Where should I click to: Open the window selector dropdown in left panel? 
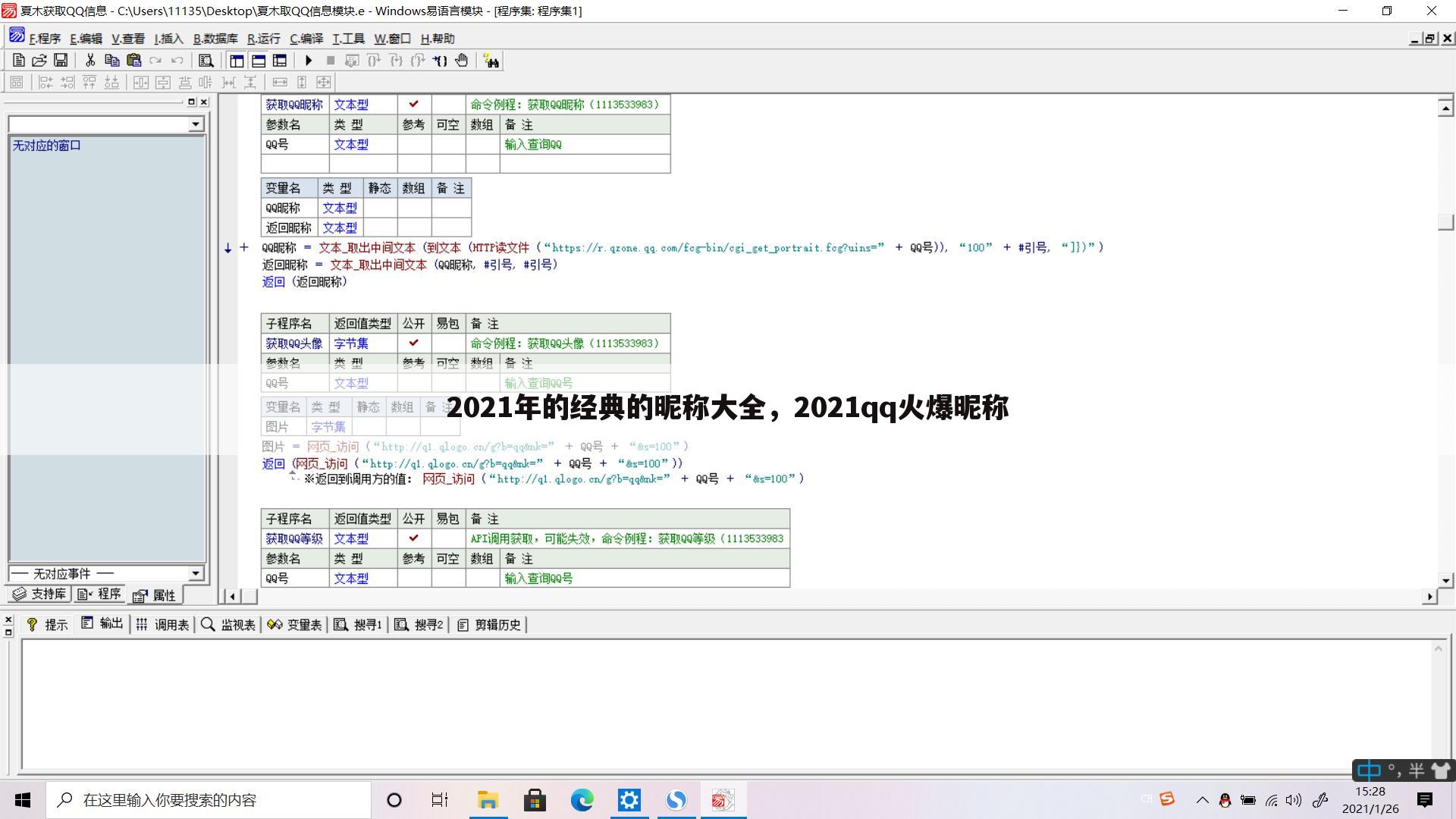click(196, 124)
